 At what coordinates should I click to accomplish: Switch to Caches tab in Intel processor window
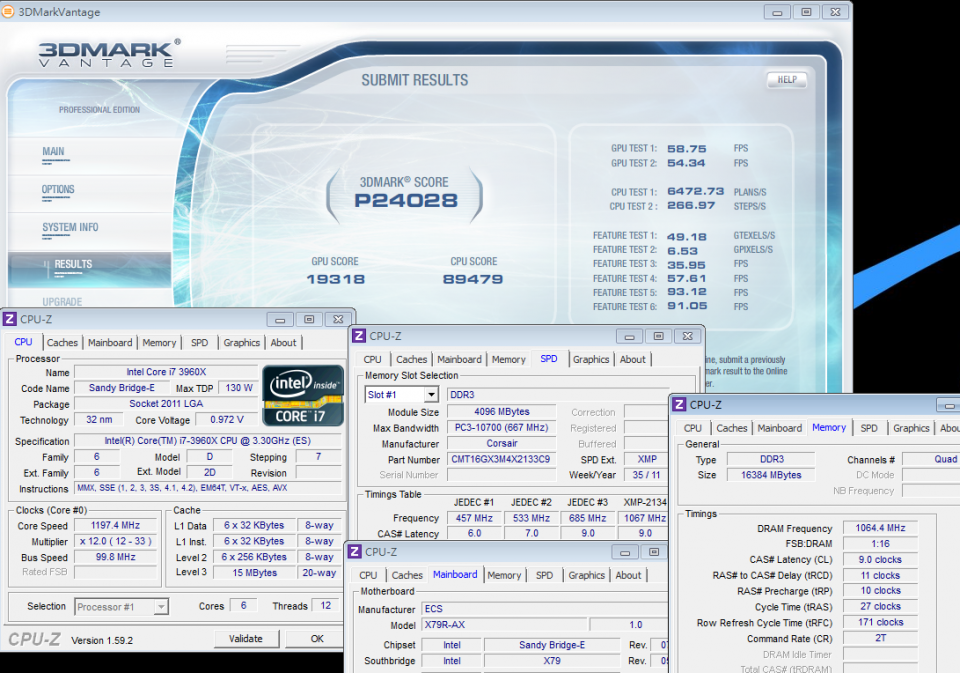tap(62, 343)
